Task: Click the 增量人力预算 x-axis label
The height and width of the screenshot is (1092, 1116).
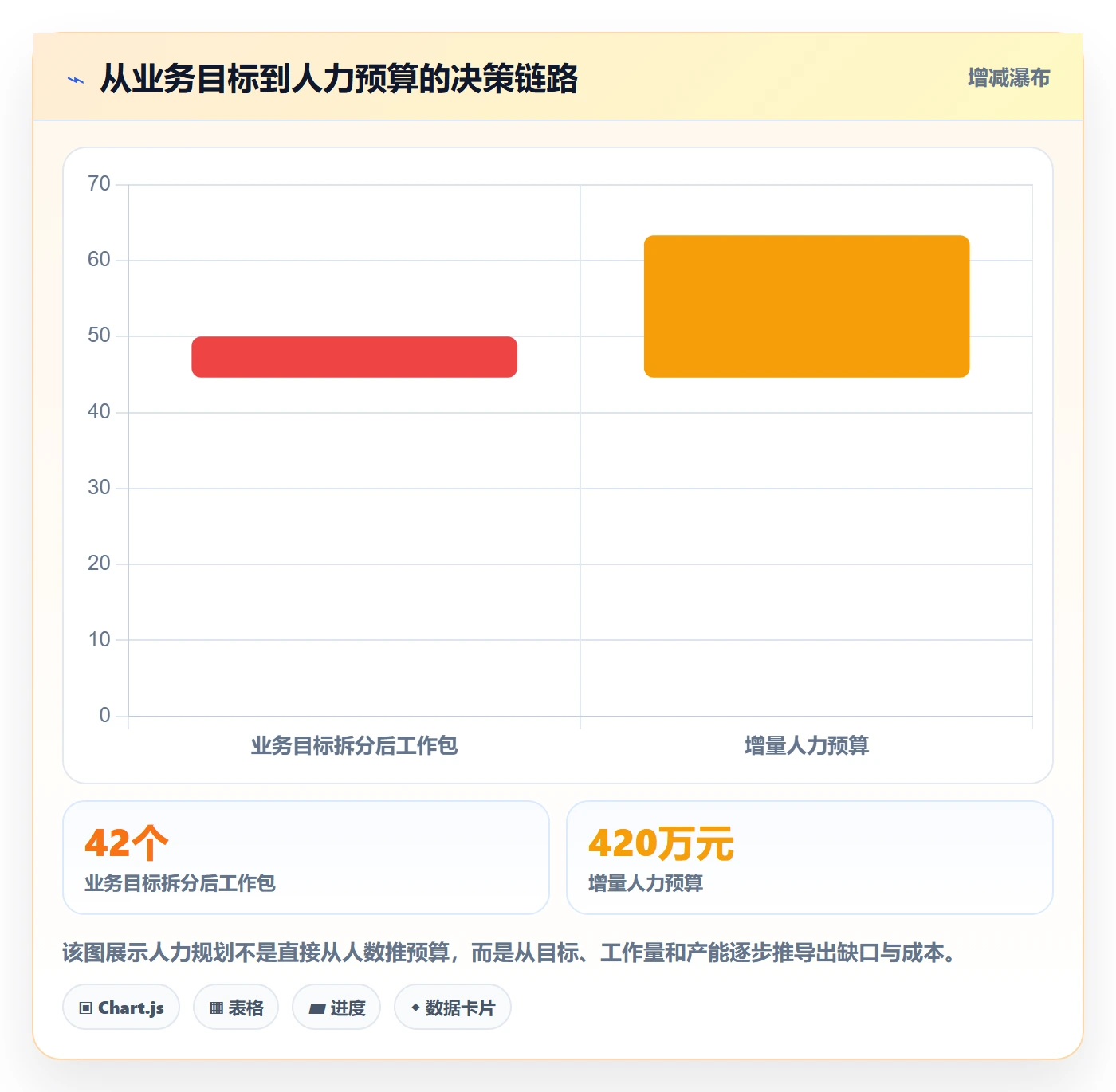Action: [x=807, y=745]
